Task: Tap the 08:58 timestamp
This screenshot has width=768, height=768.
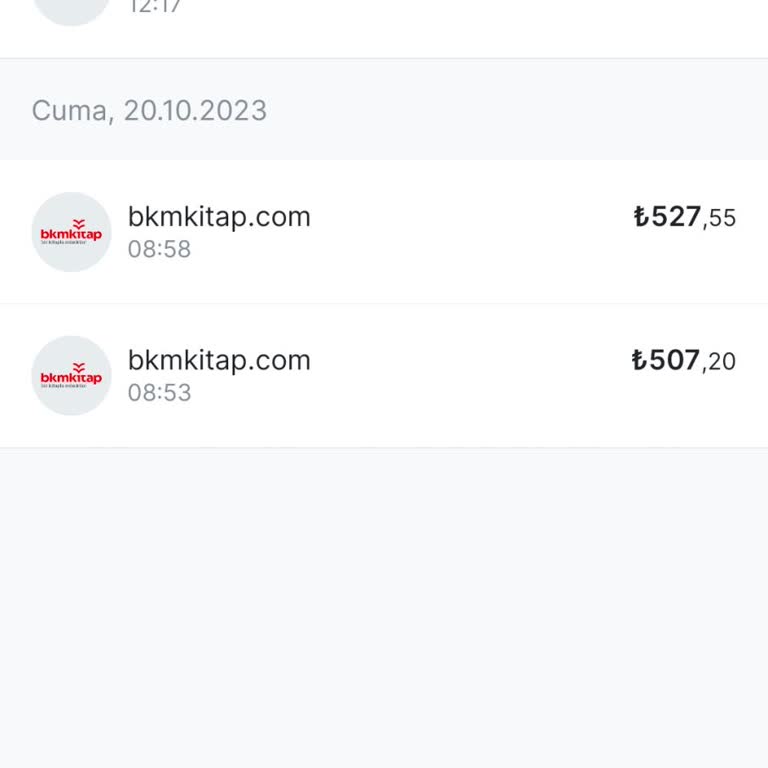Action: point(159,249)
